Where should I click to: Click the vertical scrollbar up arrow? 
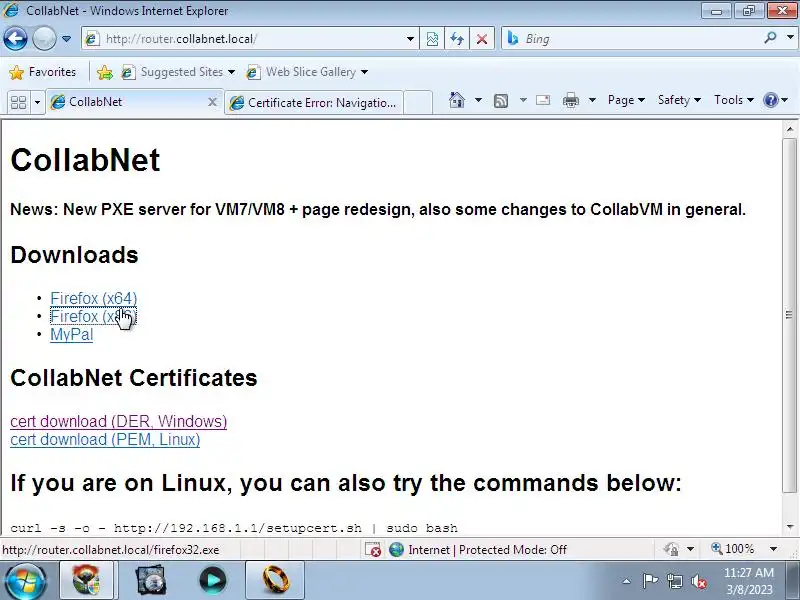(x=790, y=129)
